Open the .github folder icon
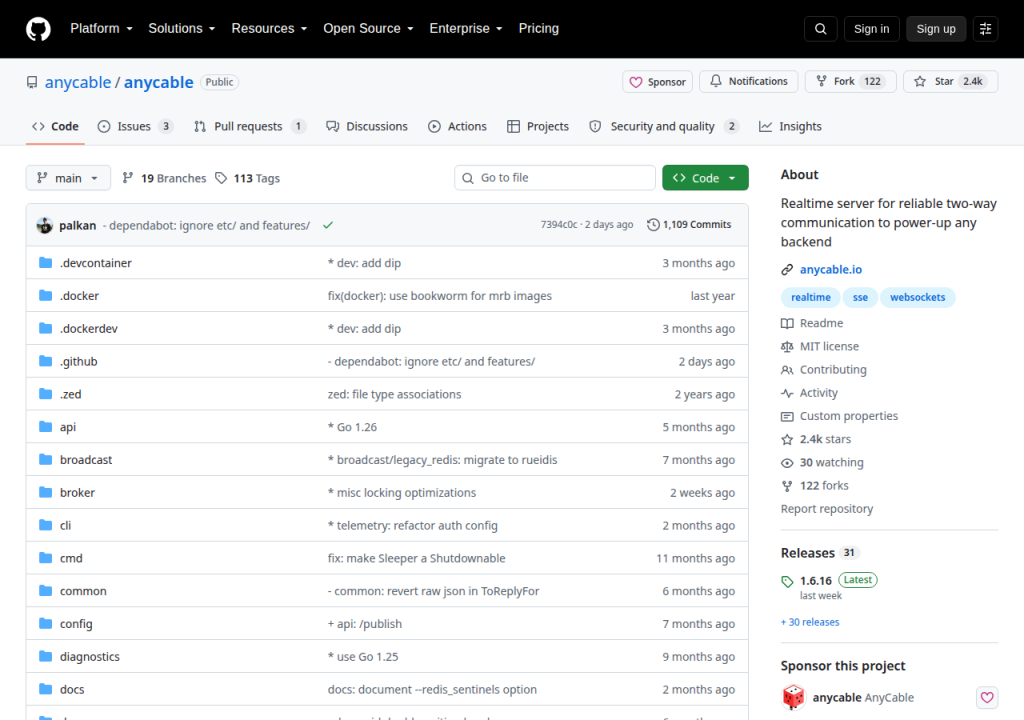The height and width of the screenshot is (720, 1024). pyautogui.click(x=45, y=361)
